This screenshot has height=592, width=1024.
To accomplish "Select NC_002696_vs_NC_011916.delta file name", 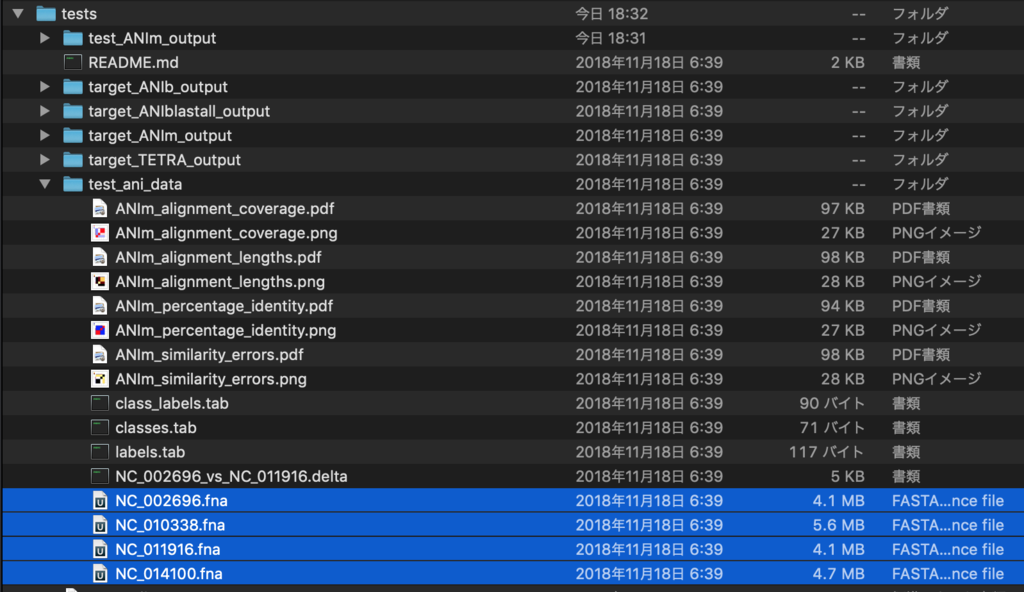I will click(231, 476).
